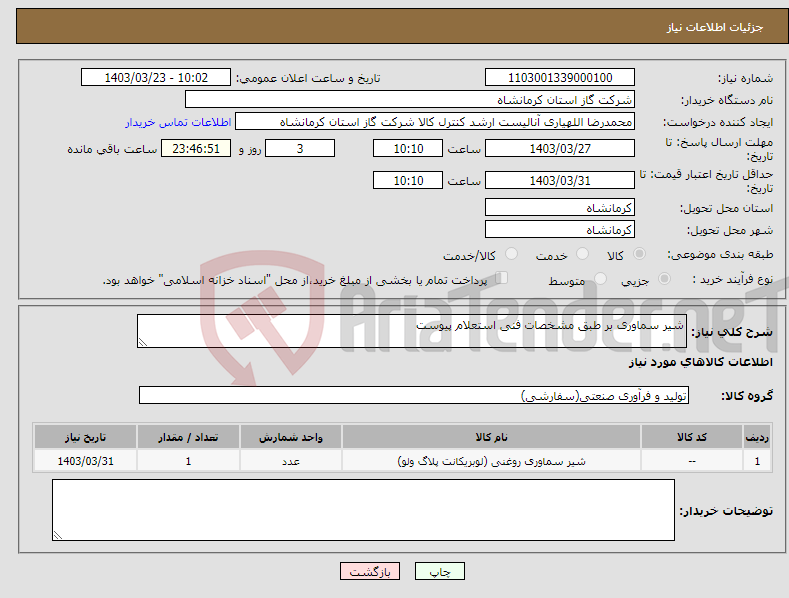Screen dimensions: 789x598
Task: Click the کد کالا column header
Action: coord(692,437)
